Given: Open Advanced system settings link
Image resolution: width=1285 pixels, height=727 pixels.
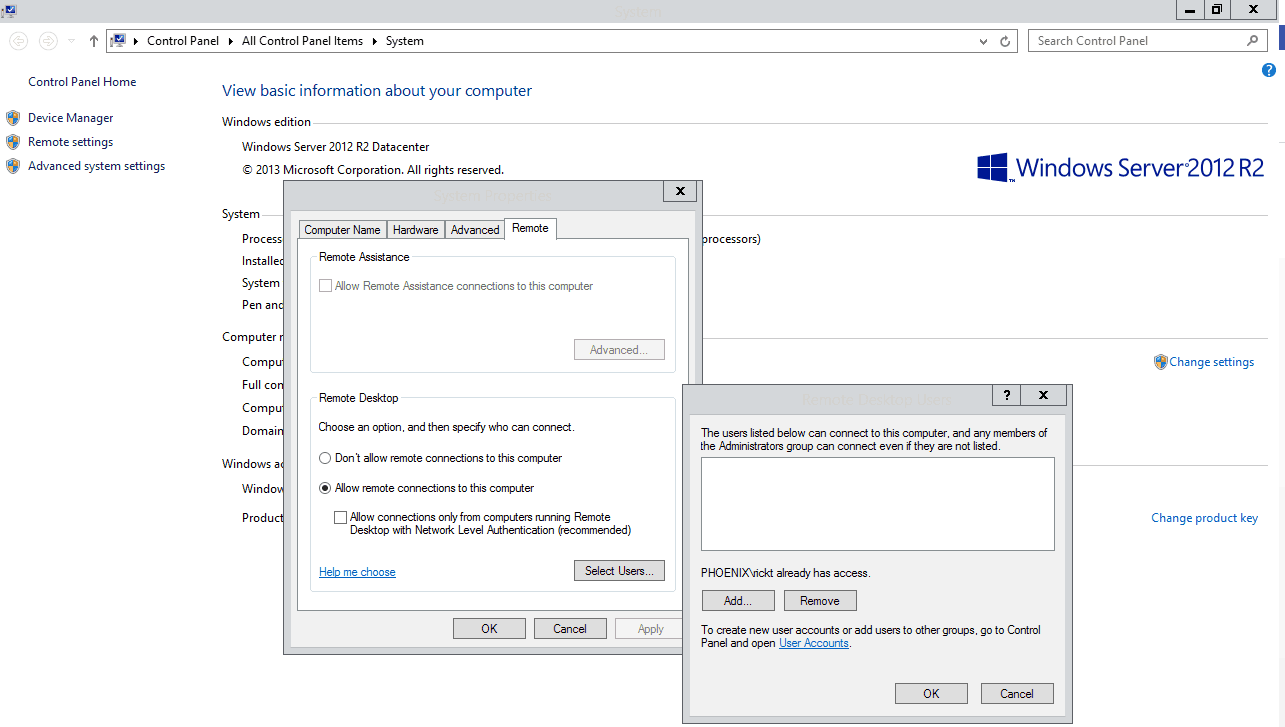Looking at the screenshot, I should point(97,166).
